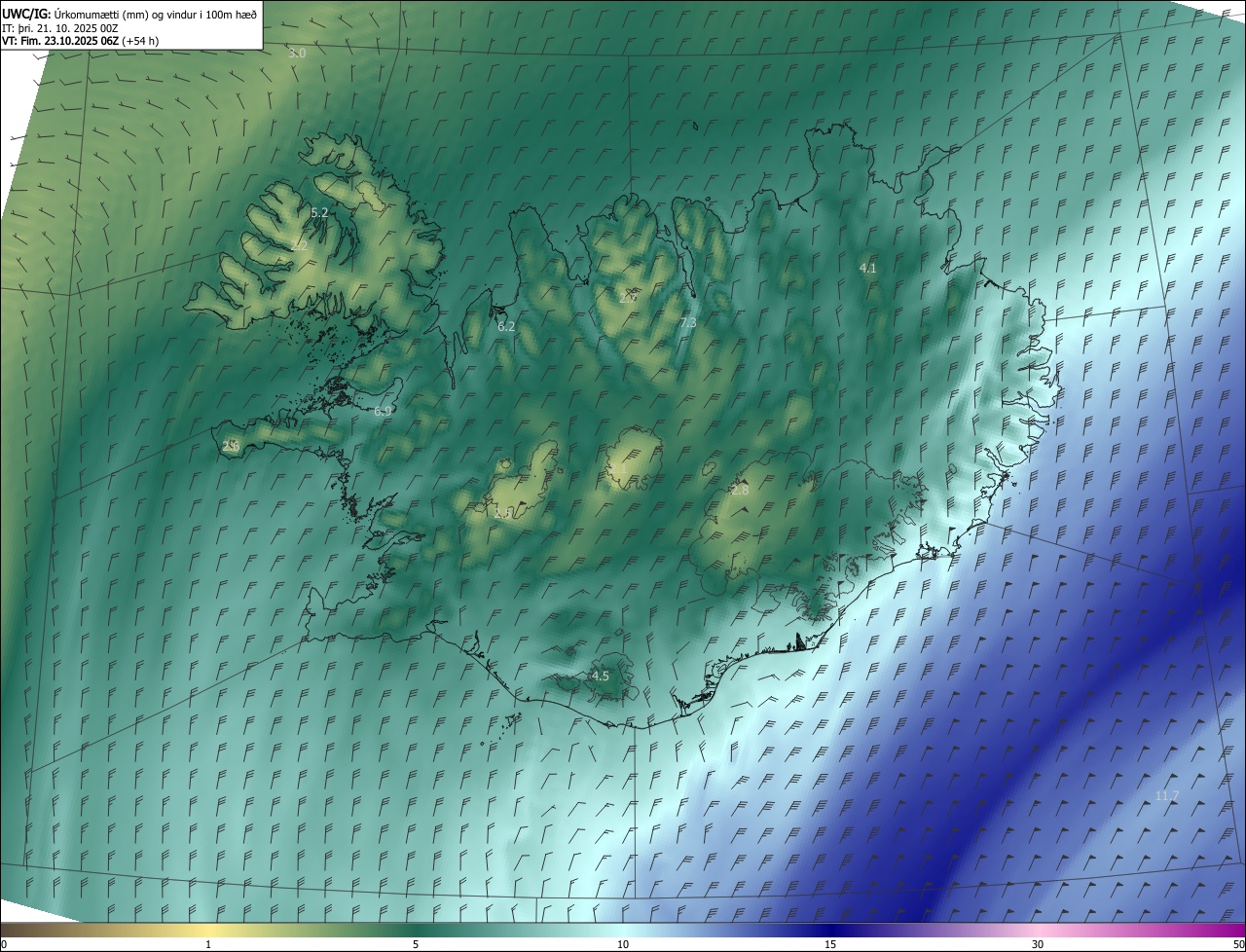Image resolution: width=1246 pixels, height=952 pixels.
Task: Click the 6.9 value label
Action: 383,412
